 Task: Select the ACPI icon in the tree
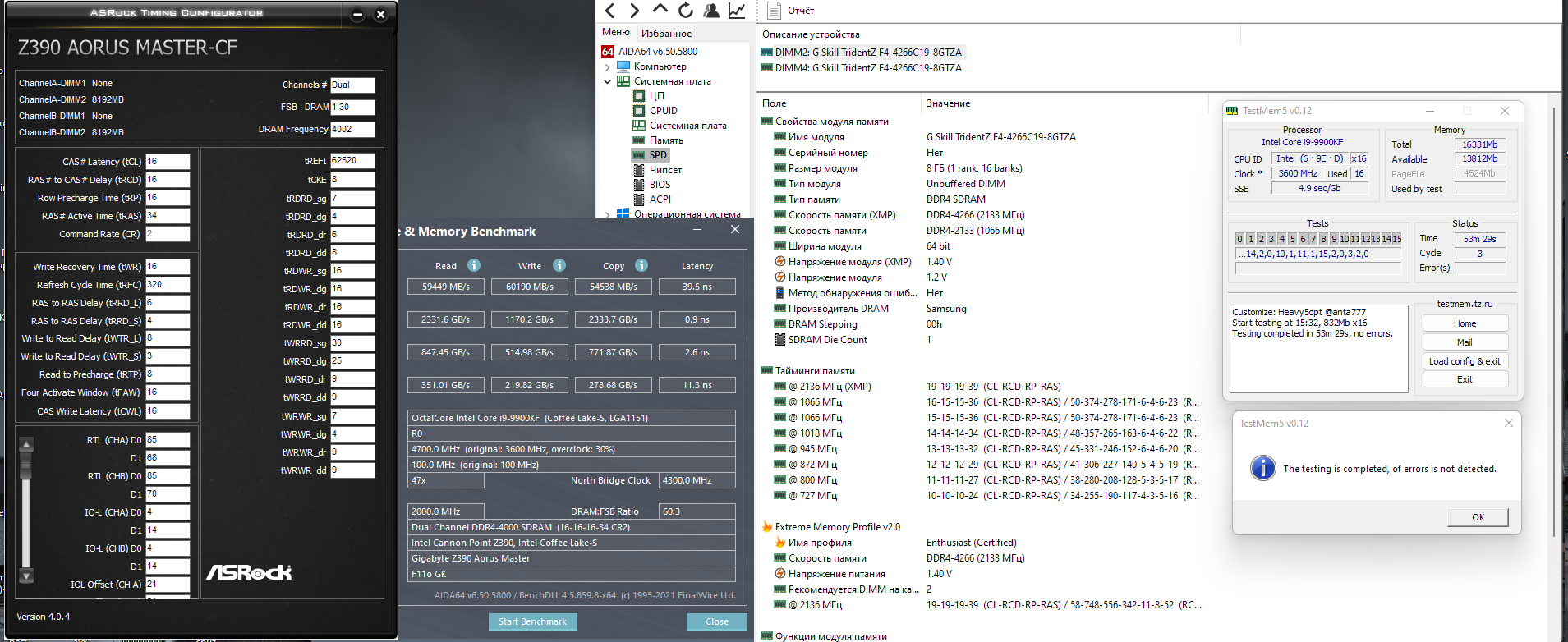click(639, 199)
